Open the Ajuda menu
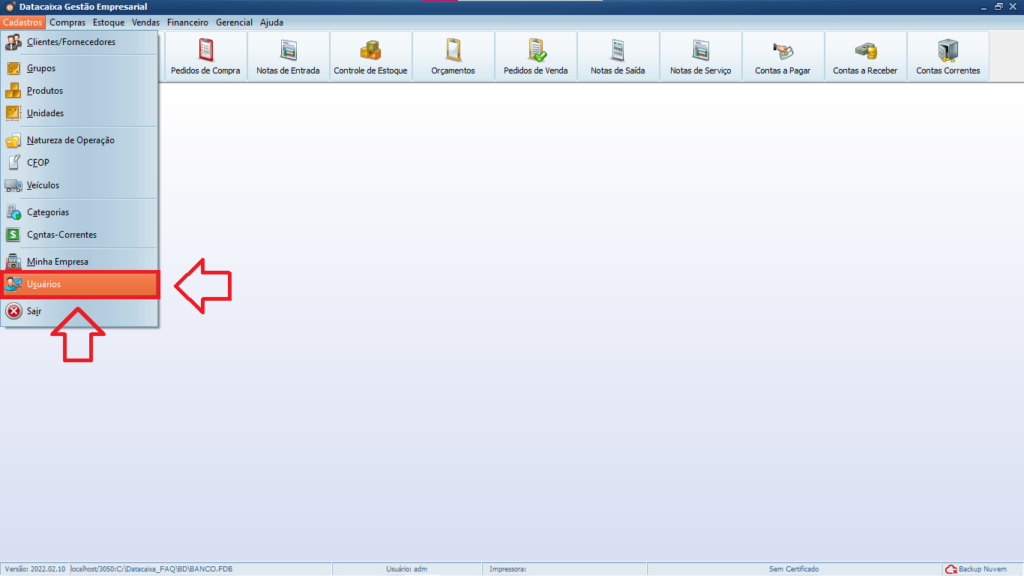Viewport: 1024px width, 576px height. (x=272, y=22)
